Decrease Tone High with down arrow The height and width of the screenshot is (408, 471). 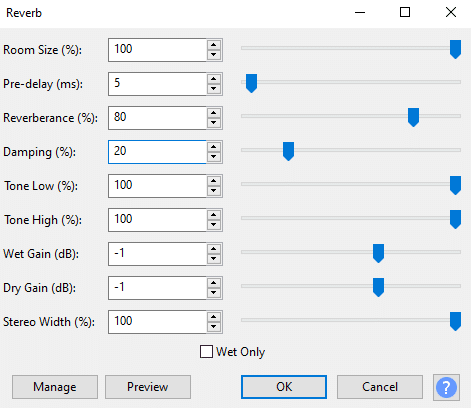214,225
